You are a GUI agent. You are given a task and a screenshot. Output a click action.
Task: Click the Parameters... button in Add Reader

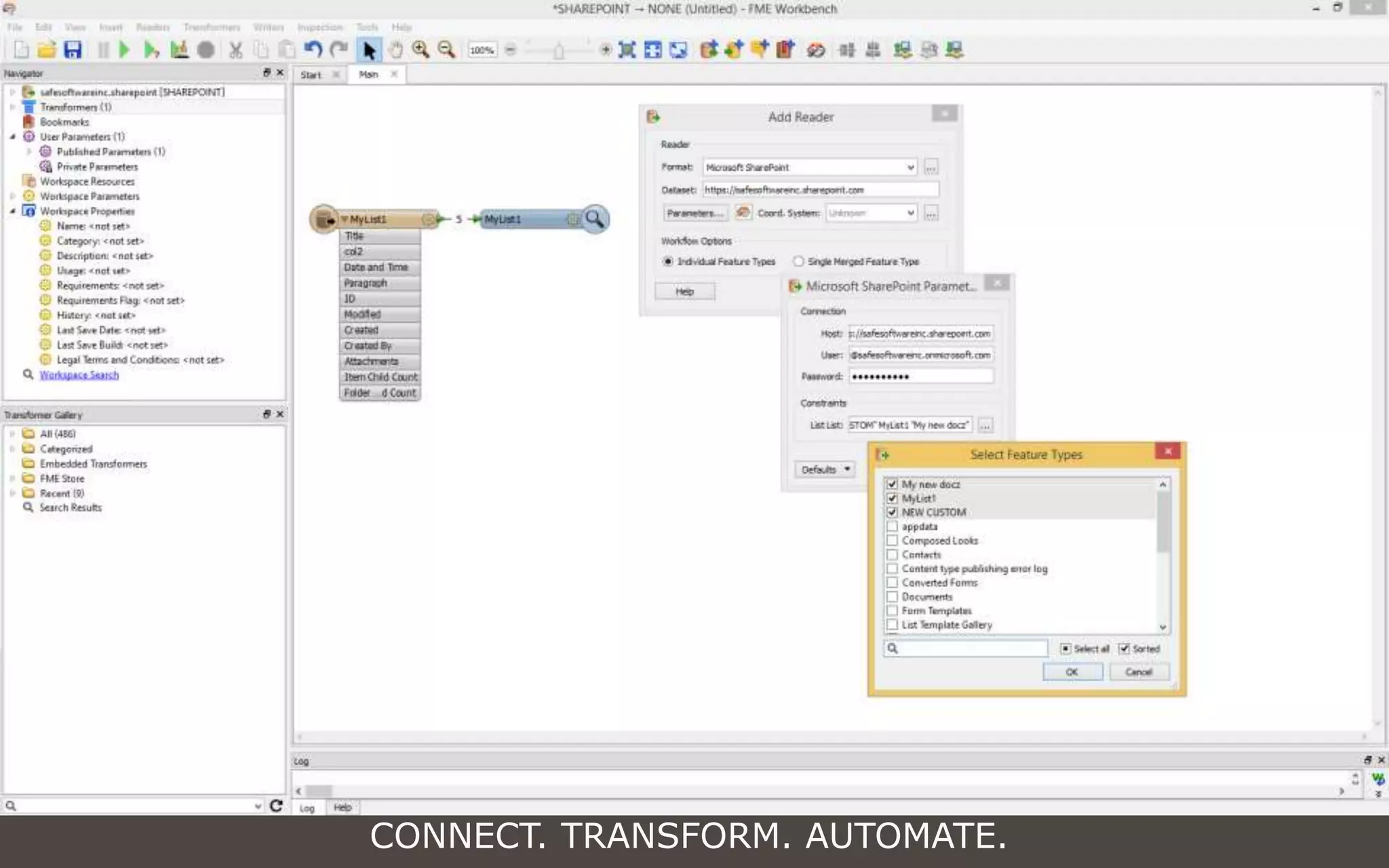click(695, 213)
